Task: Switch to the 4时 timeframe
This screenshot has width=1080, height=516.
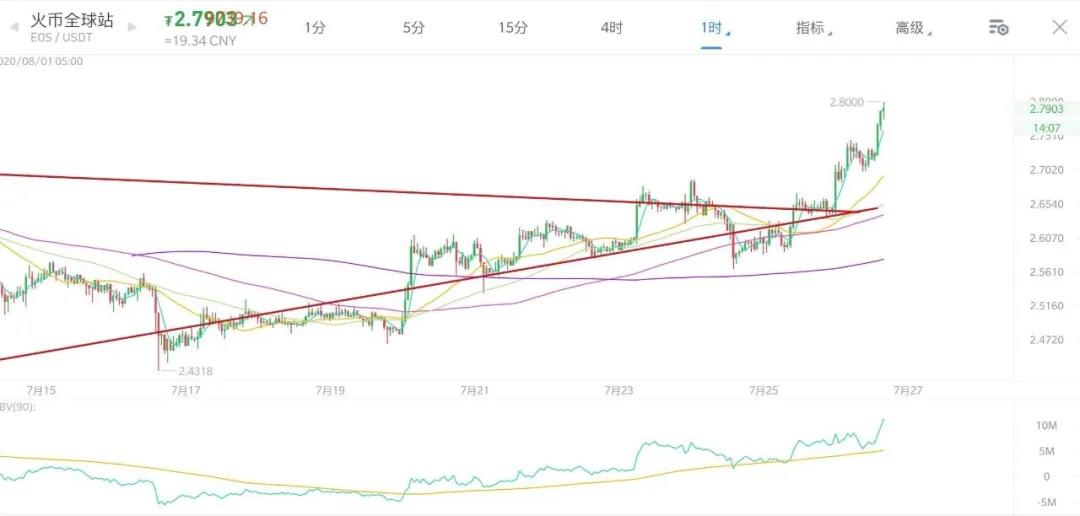Action: (x=612, y=28)
